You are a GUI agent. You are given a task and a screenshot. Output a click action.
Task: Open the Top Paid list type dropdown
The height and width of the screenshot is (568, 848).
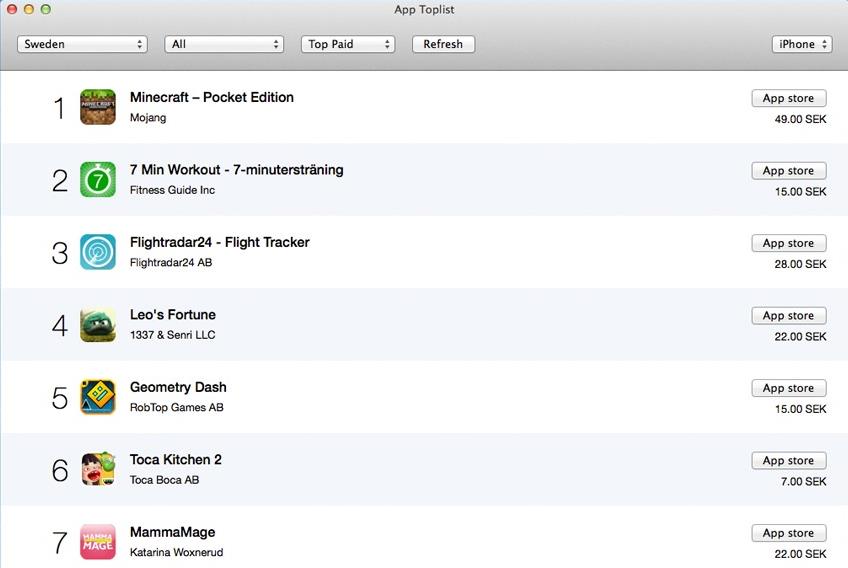point(348,44)
